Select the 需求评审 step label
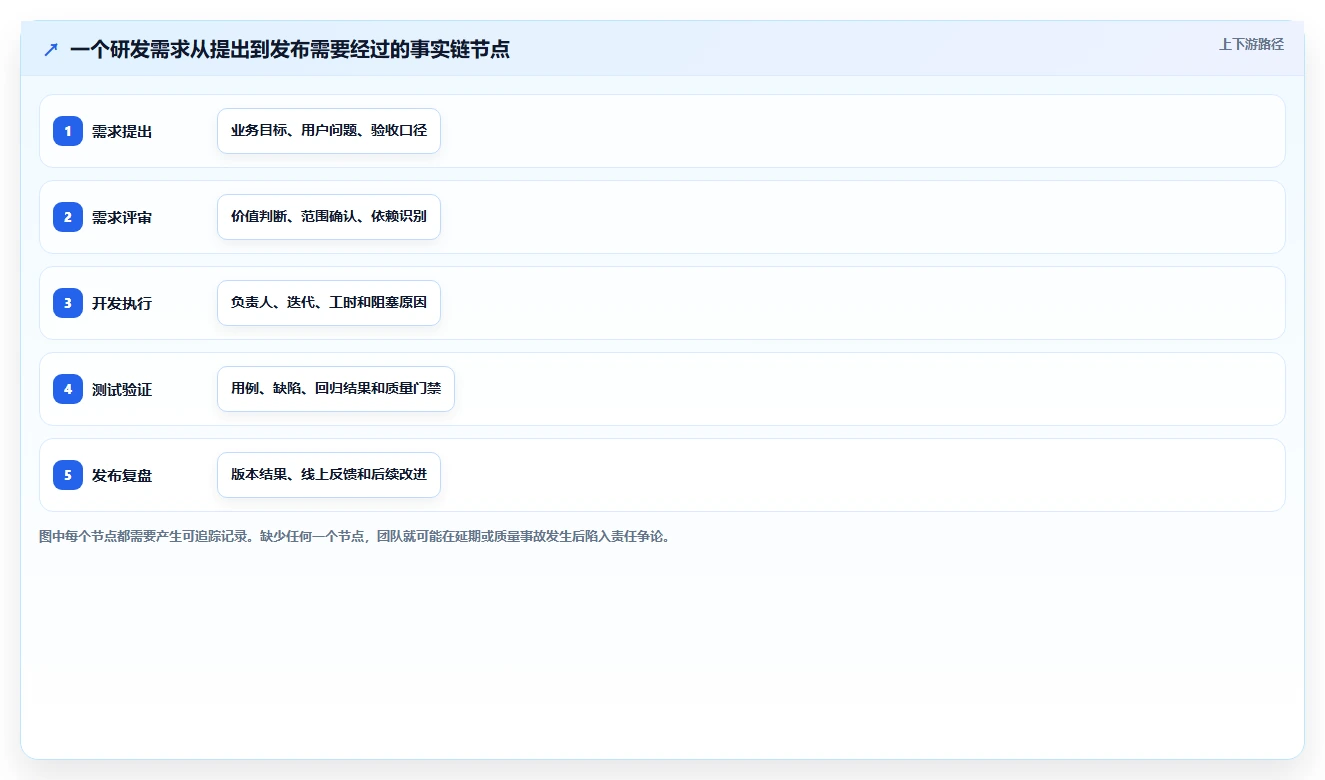 [122, 217]
